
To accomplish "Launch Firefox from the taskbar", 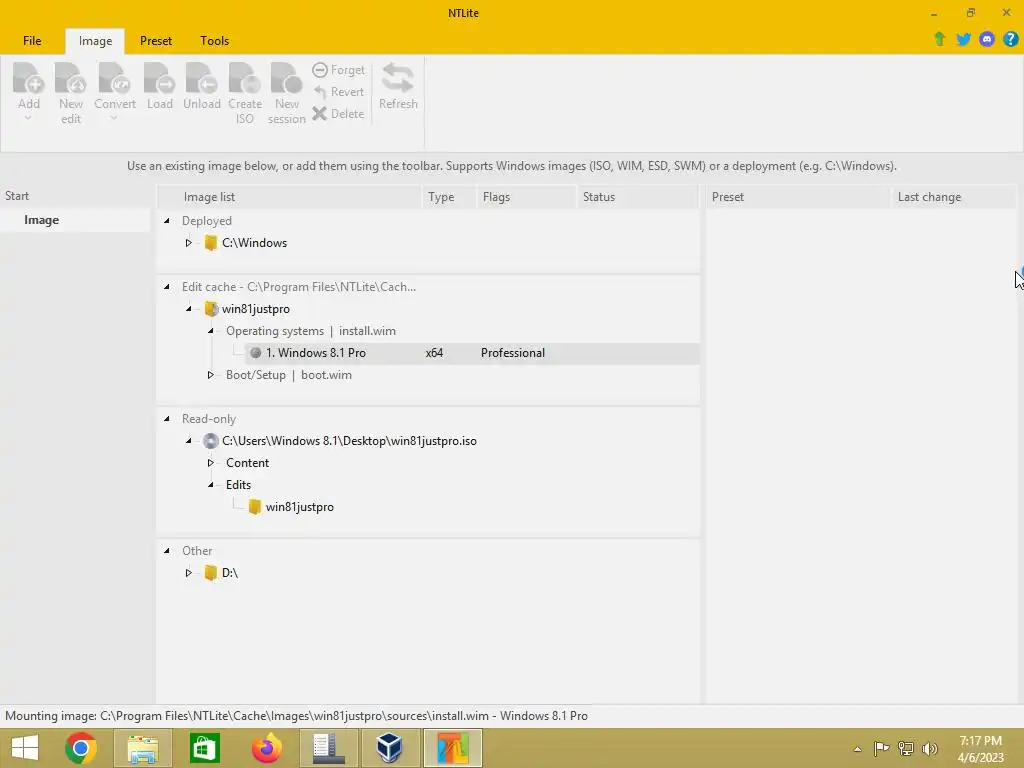I will (x=266, y=748).
